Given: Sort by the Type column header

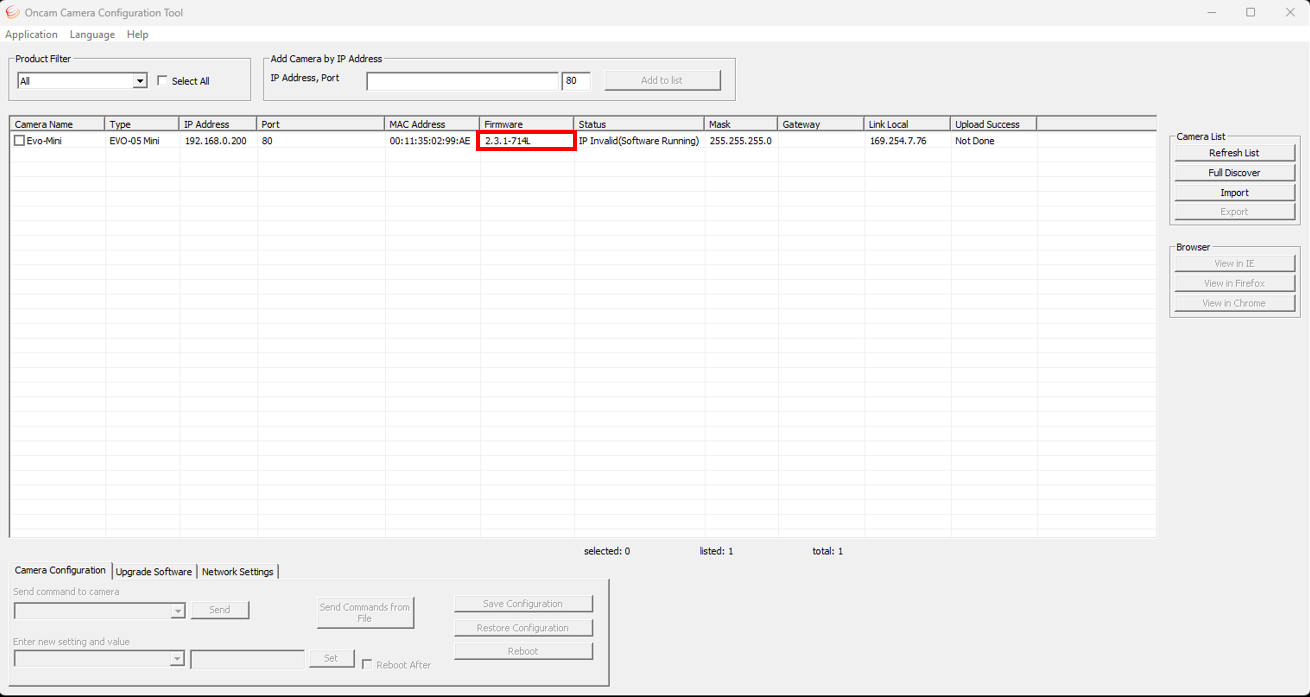Looking at the screenshot, I should [x=142, y=124].
